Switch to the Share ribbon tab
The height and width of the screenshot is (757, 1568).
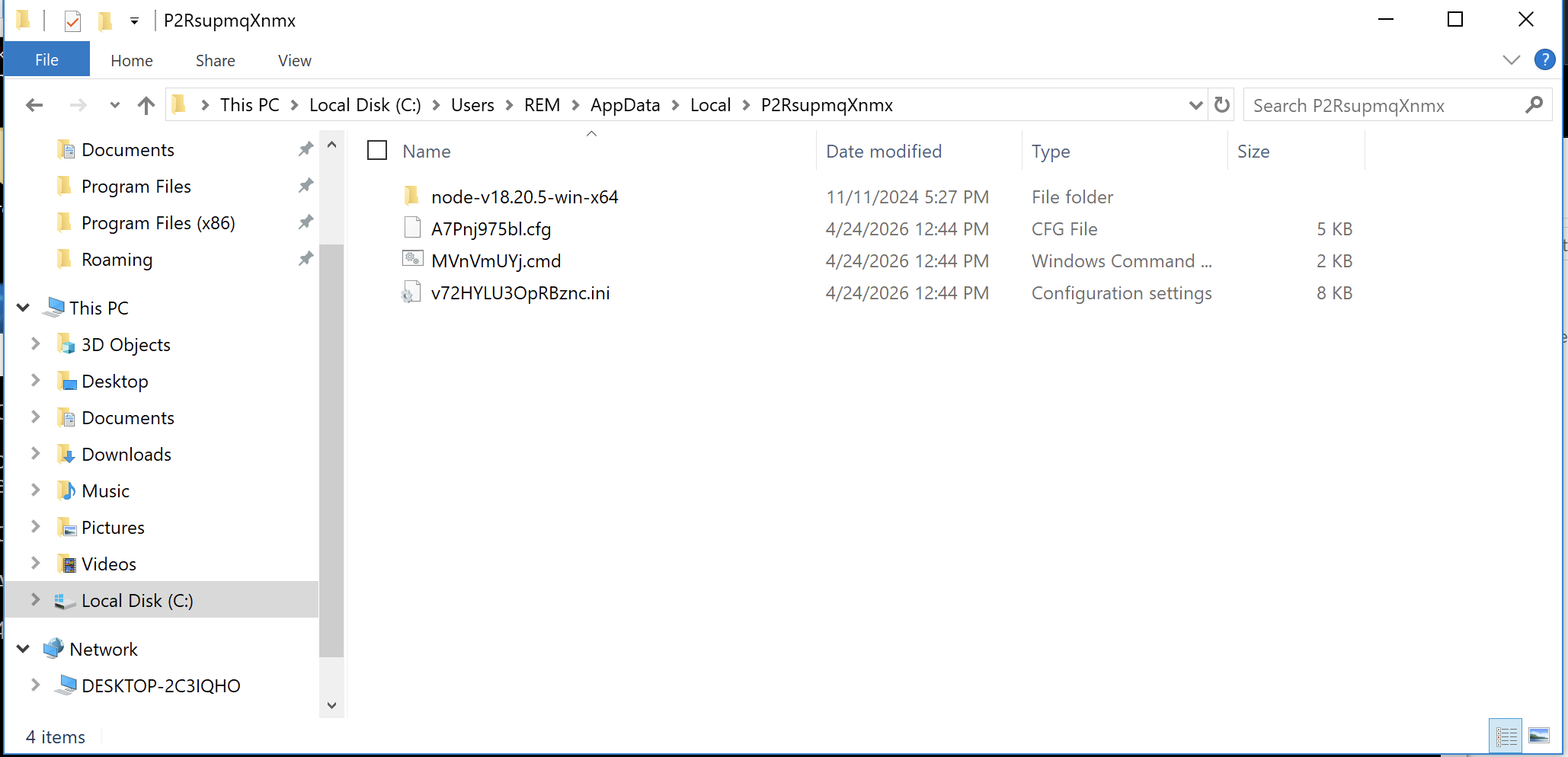pos(215,60)
